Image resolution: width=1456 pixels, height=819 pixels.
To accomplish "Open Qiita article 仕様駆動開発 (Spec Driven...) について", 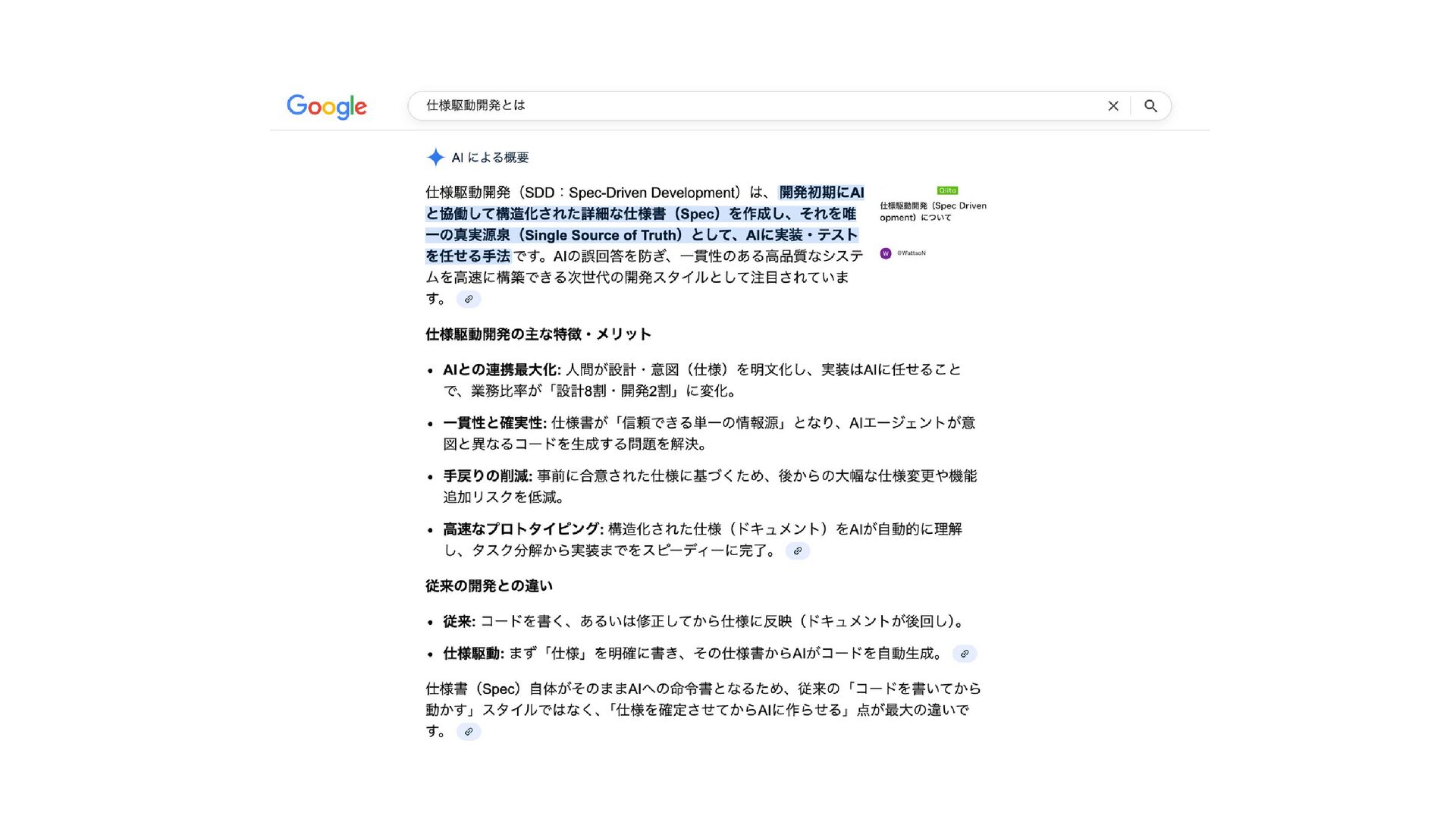I will coord(933,212).
